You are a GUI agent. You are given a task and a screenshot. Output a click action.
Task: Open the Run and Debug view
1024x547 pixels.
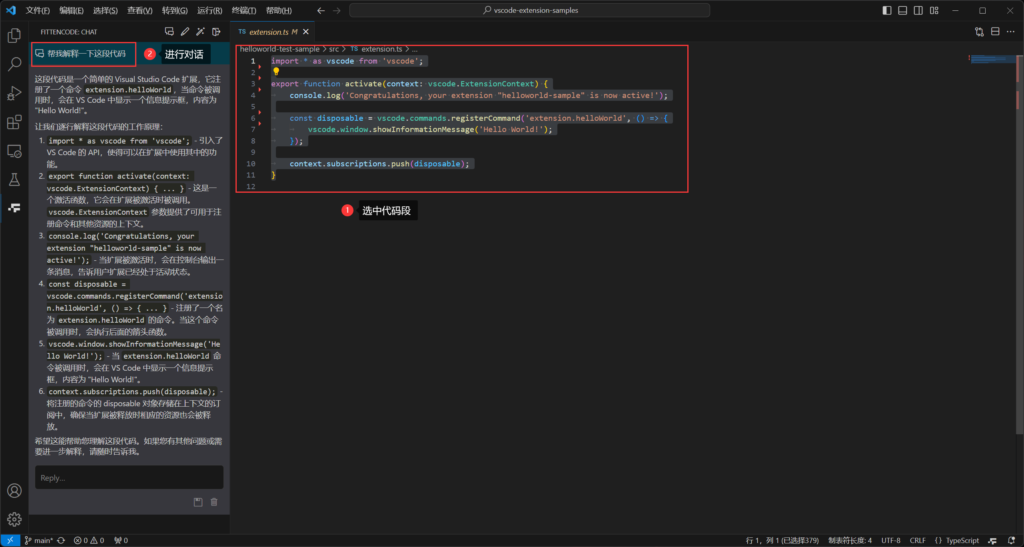[14, 93]
